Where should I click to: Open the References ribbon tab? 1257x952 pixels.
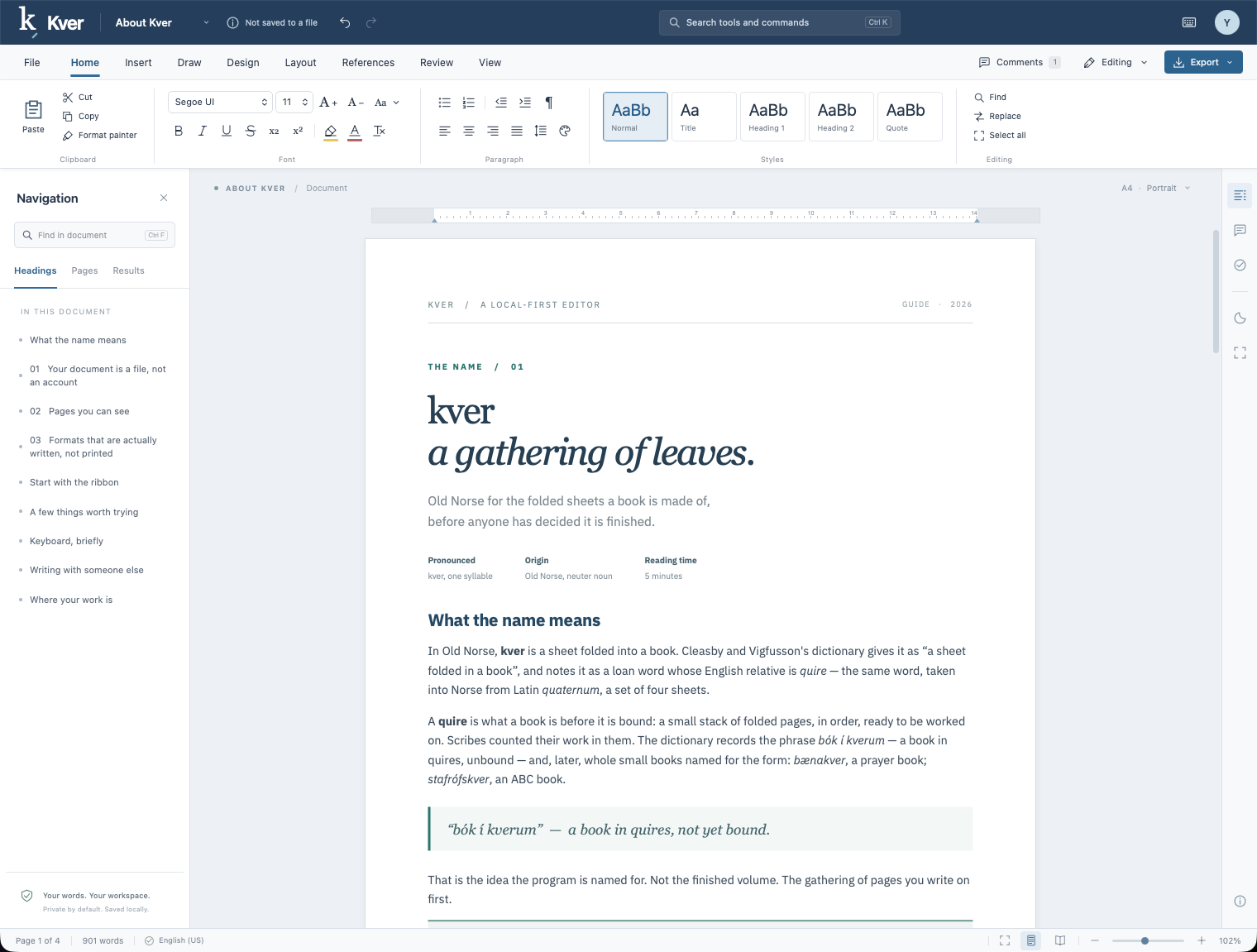368,63
